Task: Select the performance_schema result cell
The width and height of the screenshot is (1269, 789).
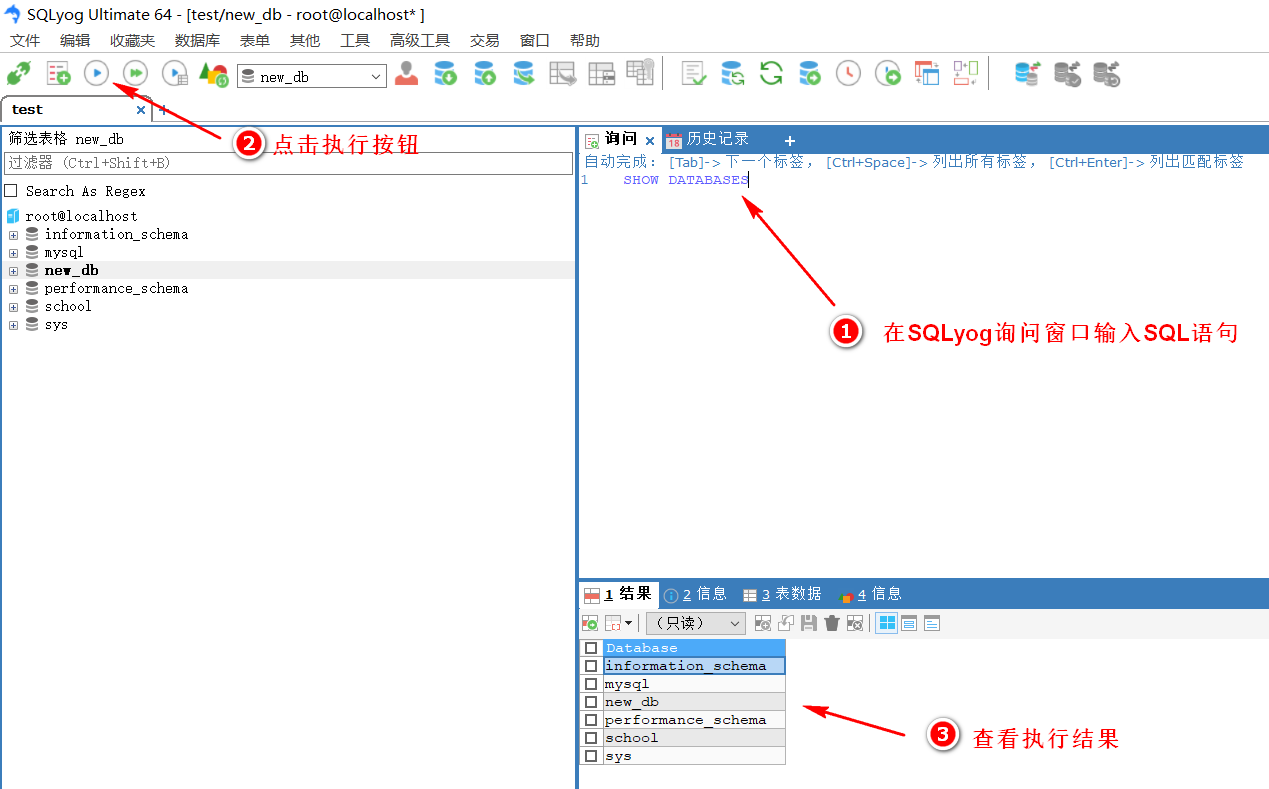Action: click(x=694, y=720)
